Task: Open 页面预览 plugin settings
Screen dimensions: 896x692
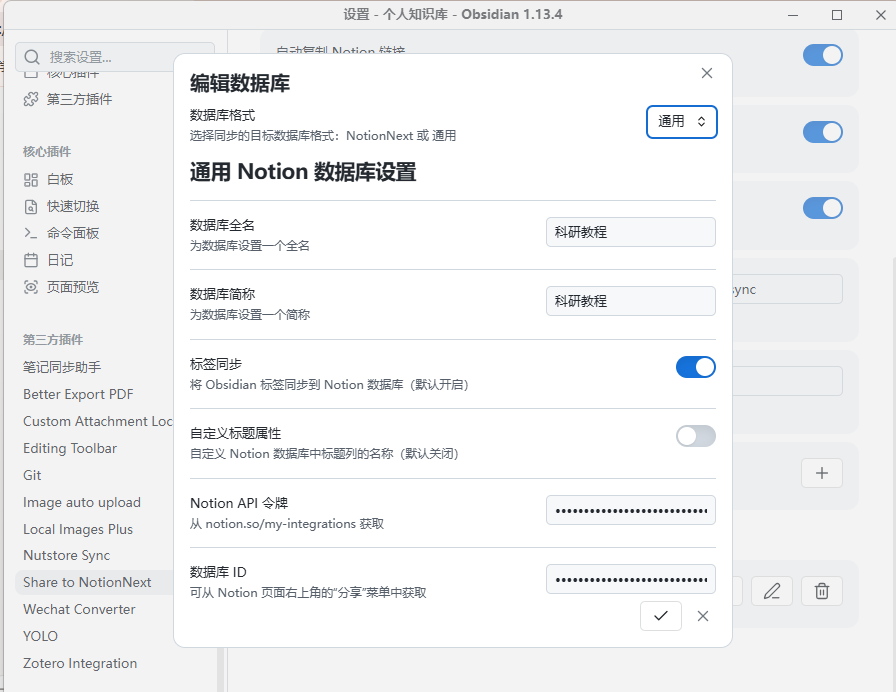Action: tap(73, 287)
